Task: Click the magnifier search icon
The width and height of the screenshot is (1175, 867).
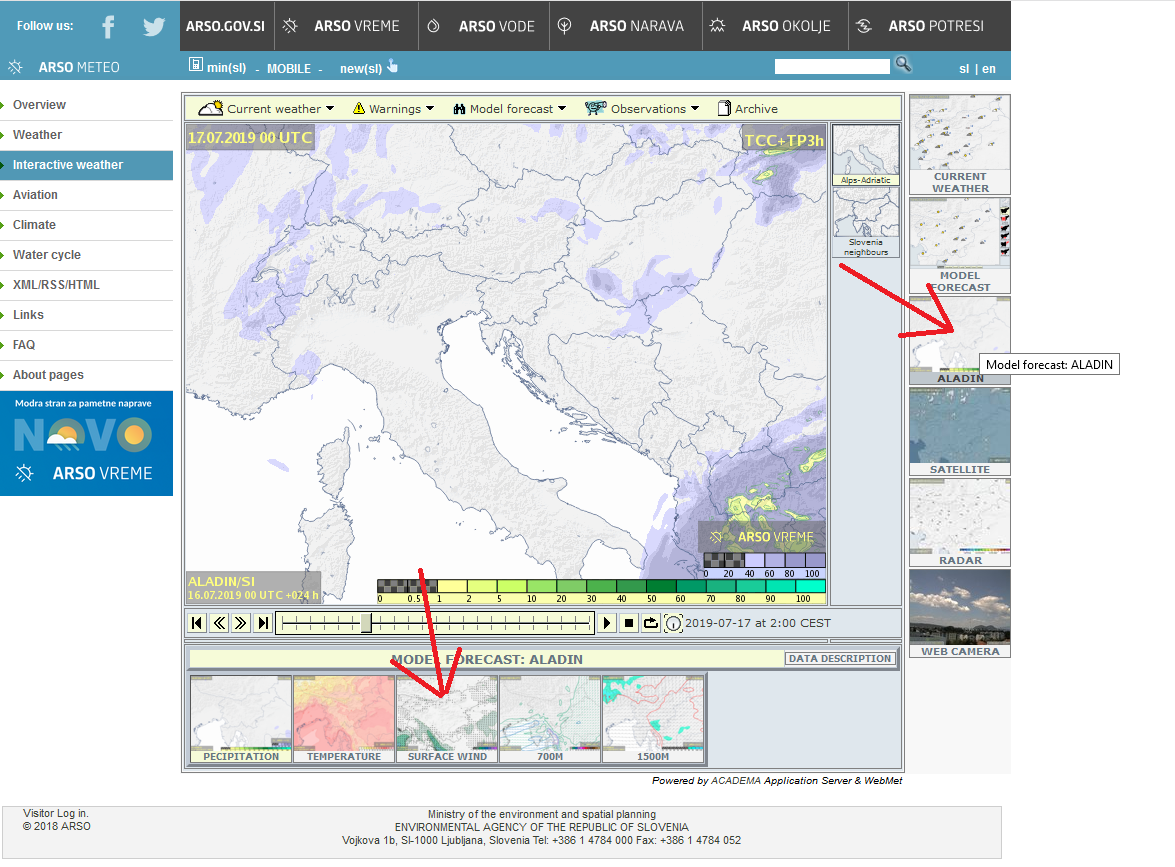Action: [x=904, y=65]
